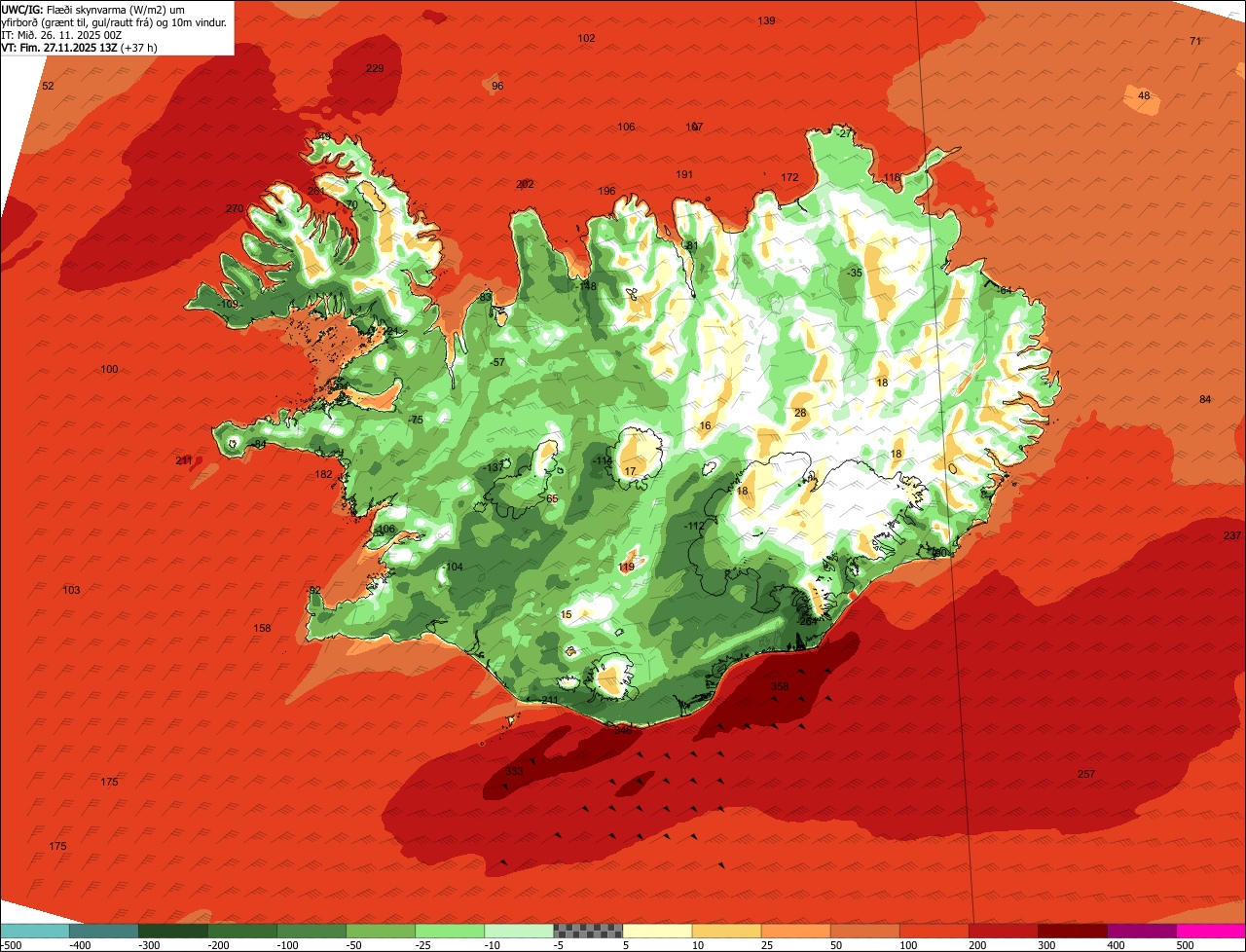This screenshot has width=1246, height=952.
Task: Click the flux value -109 on the map
Action: click(x=228, y=304)
